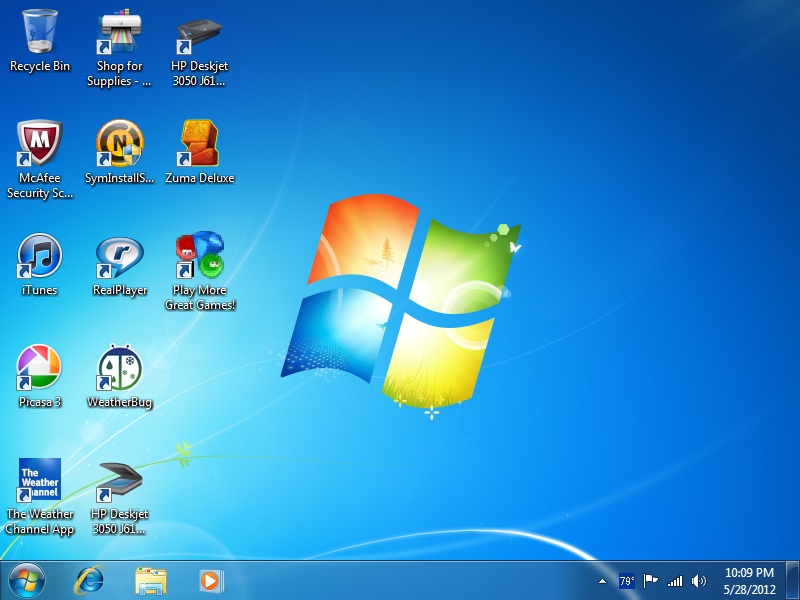Open iTunes from the desktop
Viewport: 800px width, 600px height.
tap(38, 253)
